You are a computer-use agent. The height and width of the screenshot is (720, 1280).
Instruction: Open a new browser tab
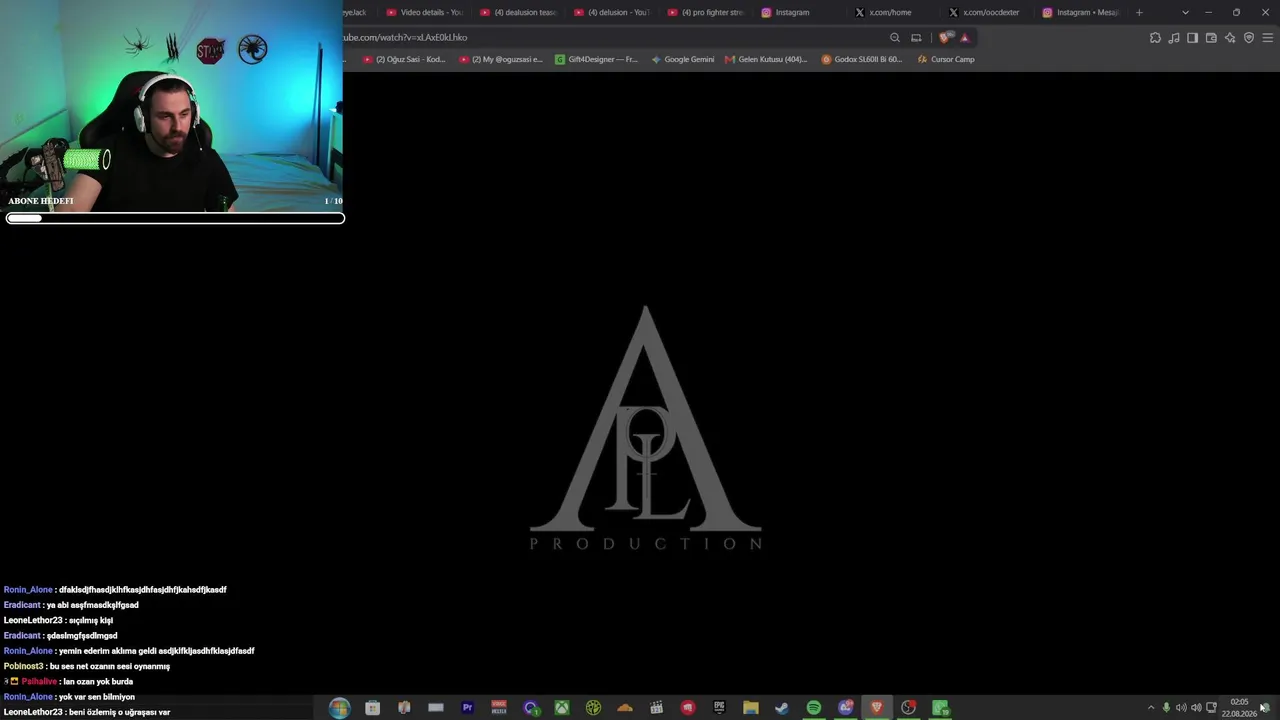point(1139,12)
